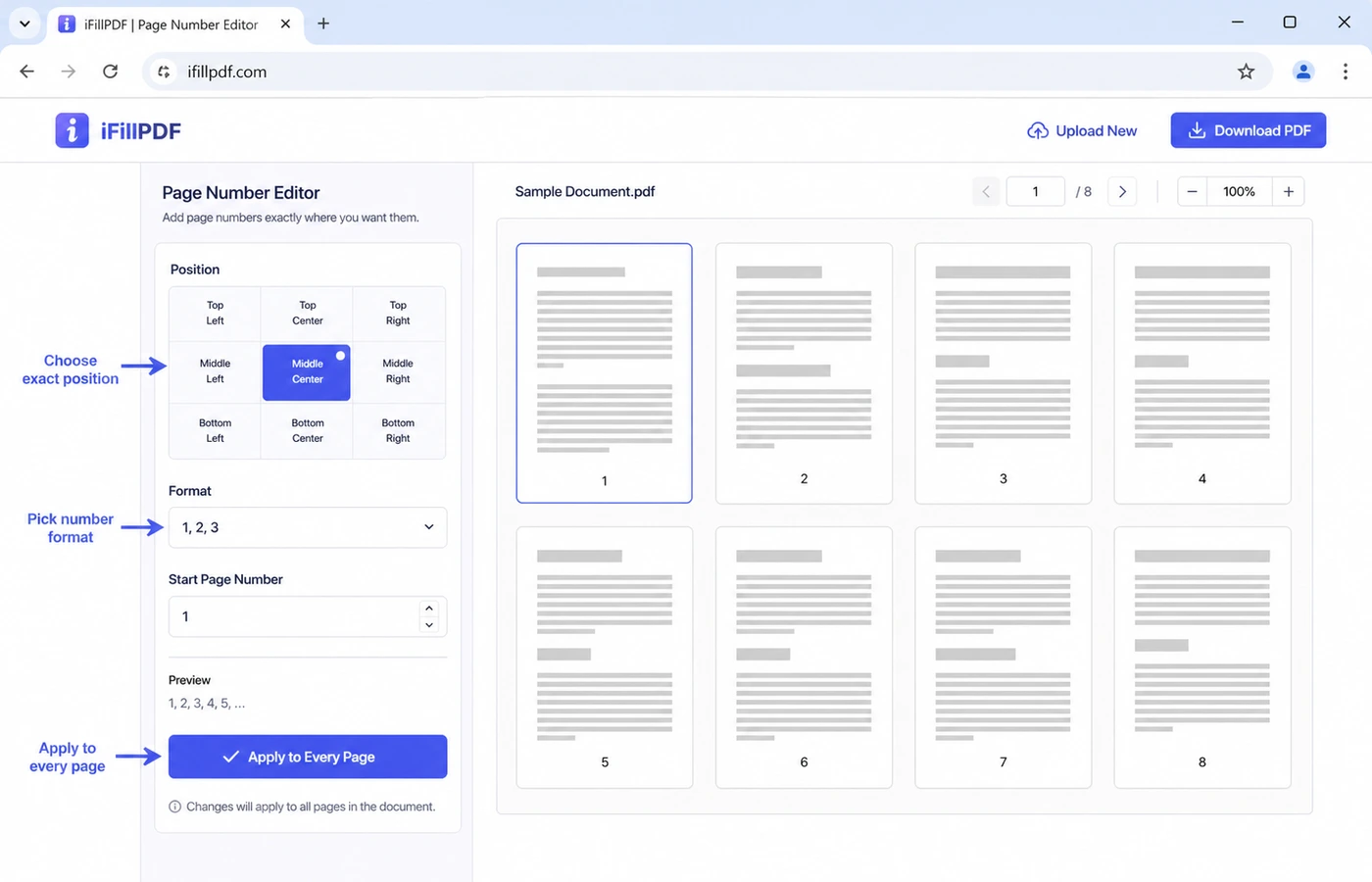Click the current page number input box
Image resolution: width=1372 pixels, height=882 pixels.
1036,192
